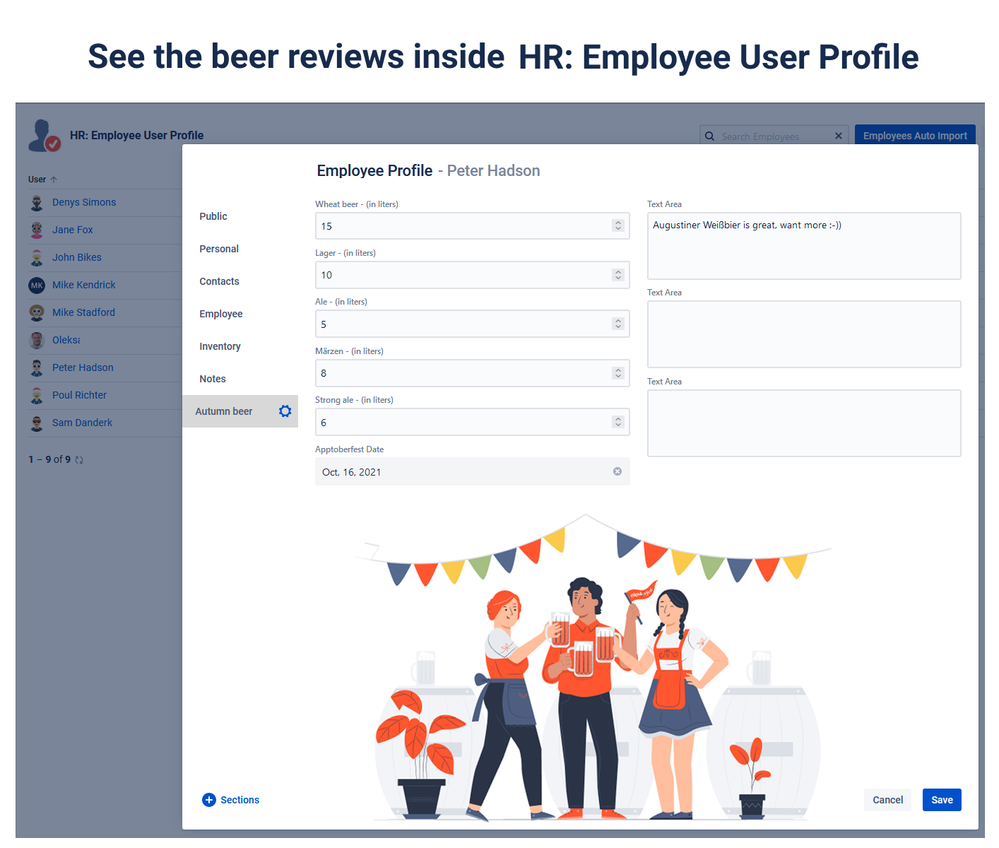Click Mike Stadford avatar
Screen dimensions: 999x848
point(37,312)
